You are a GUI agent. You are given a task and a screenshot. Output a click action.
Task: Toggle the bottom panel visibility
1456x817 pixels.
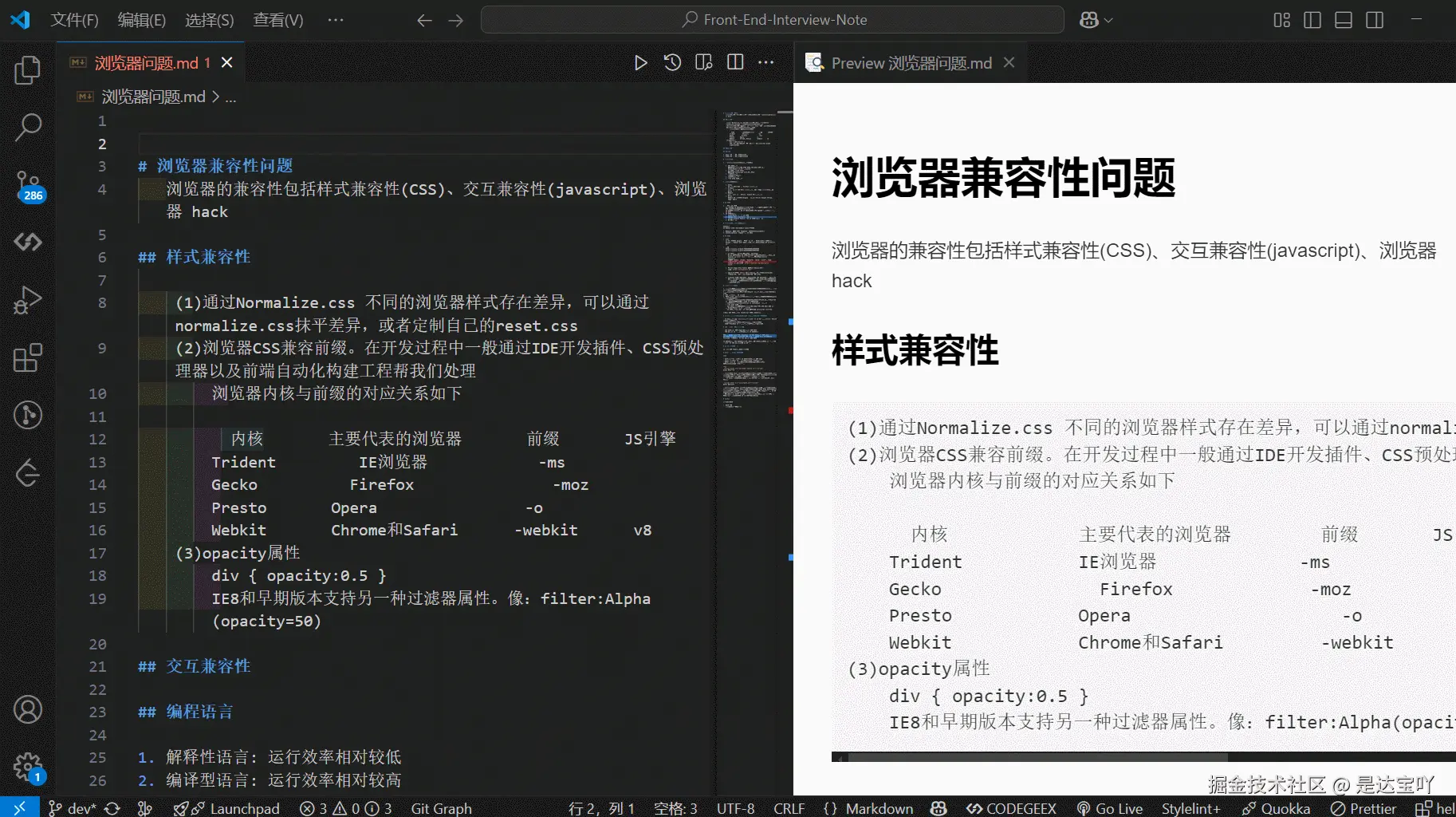click(x=1343, y=20)
